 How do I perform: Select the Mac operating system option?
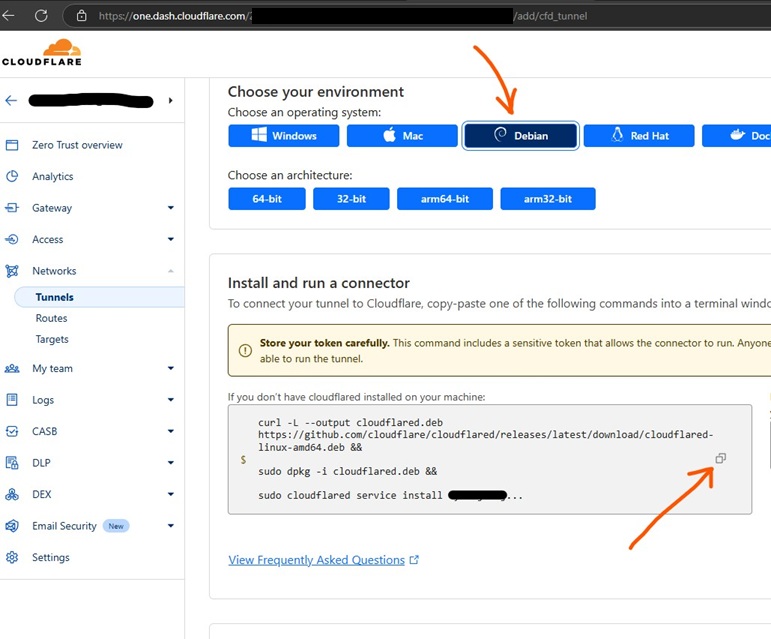coord(403,135)
